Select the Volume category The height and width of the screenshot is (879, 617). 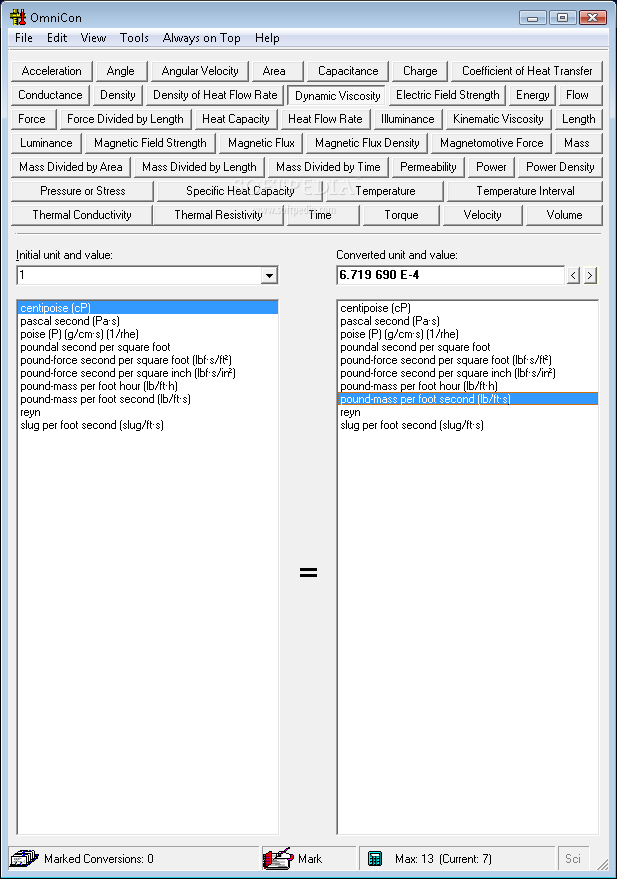click(x=564, y=216)
